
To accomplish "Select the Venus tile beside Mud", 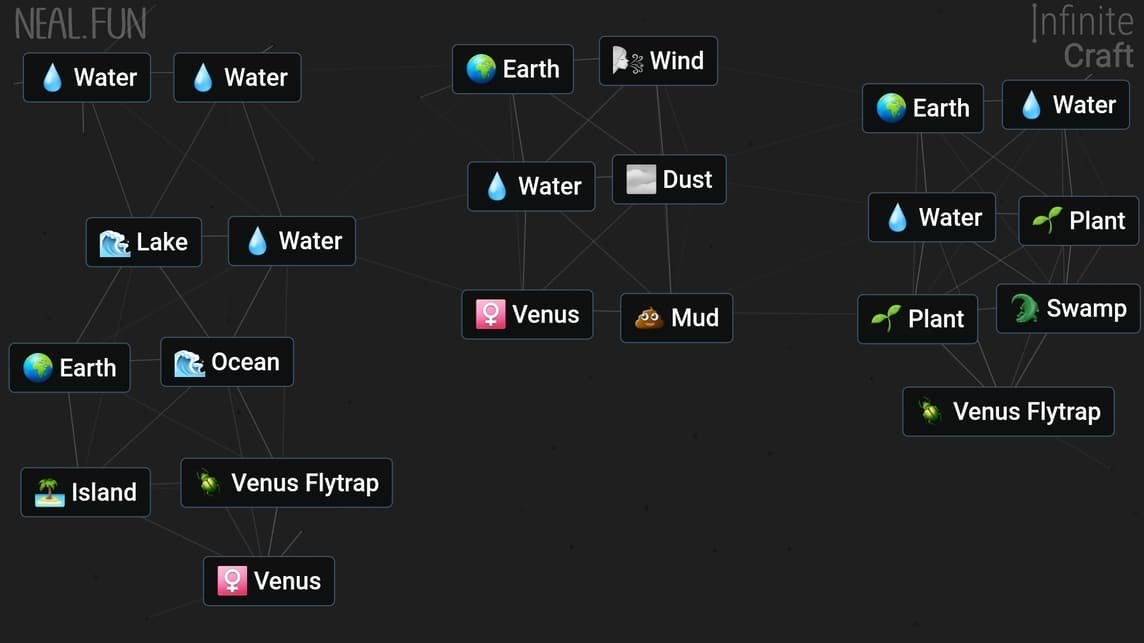I will [x=527, y=314].
